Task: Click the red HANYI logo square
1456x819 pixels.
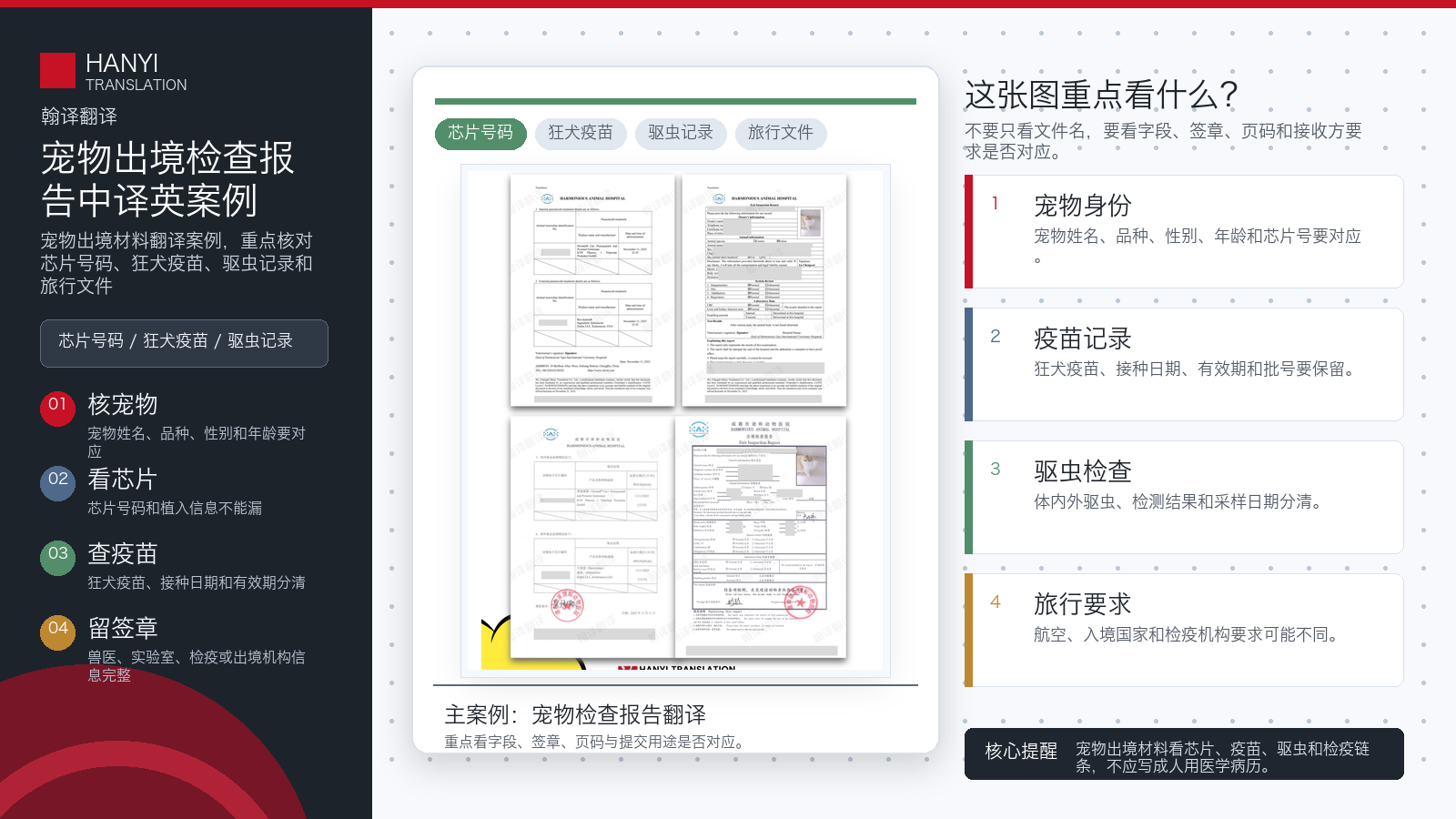Action: coord(57,71)
